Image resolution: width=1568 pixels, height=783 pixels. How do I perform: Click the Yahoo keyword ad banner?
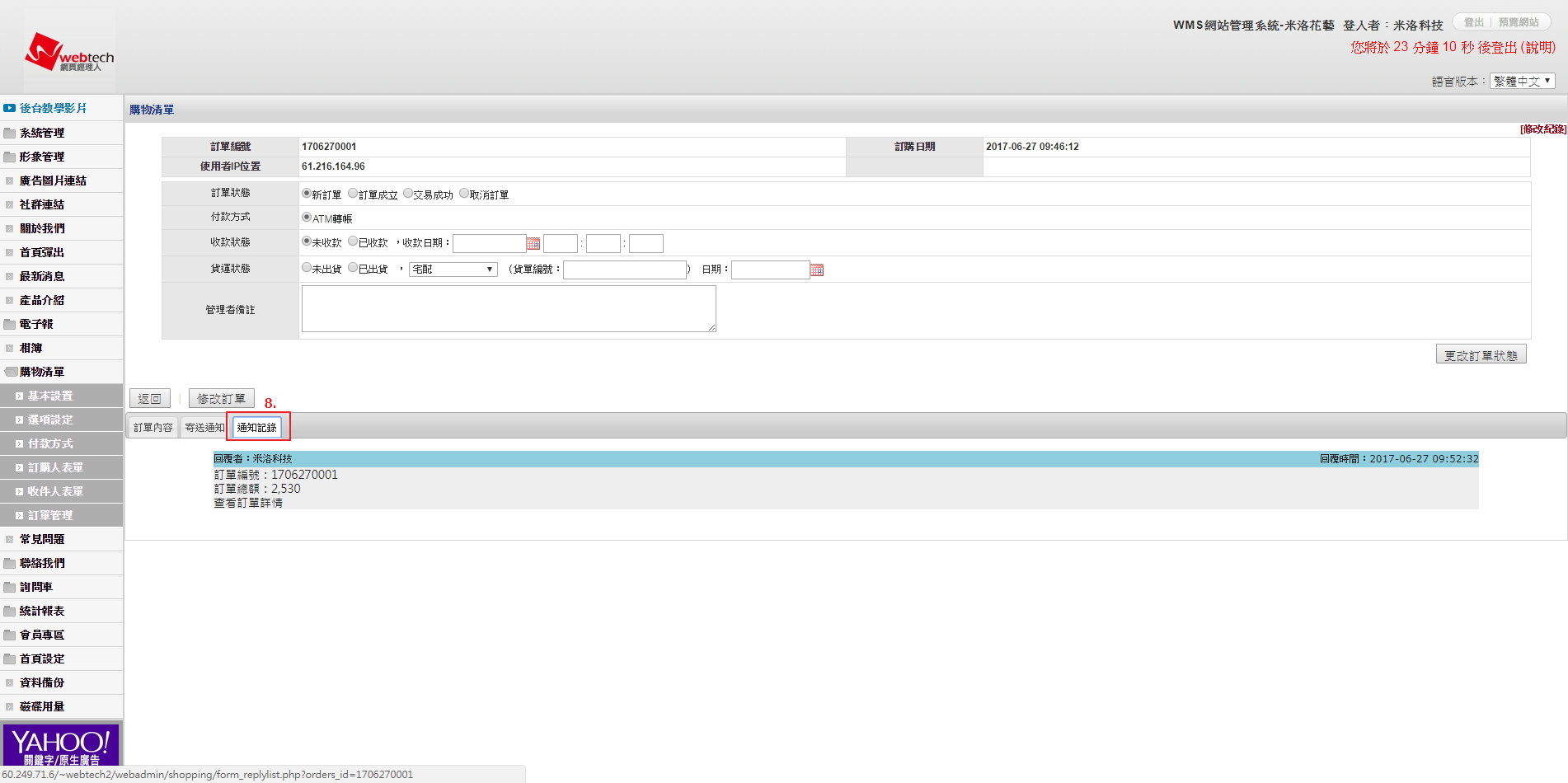[x=61, y=746]
